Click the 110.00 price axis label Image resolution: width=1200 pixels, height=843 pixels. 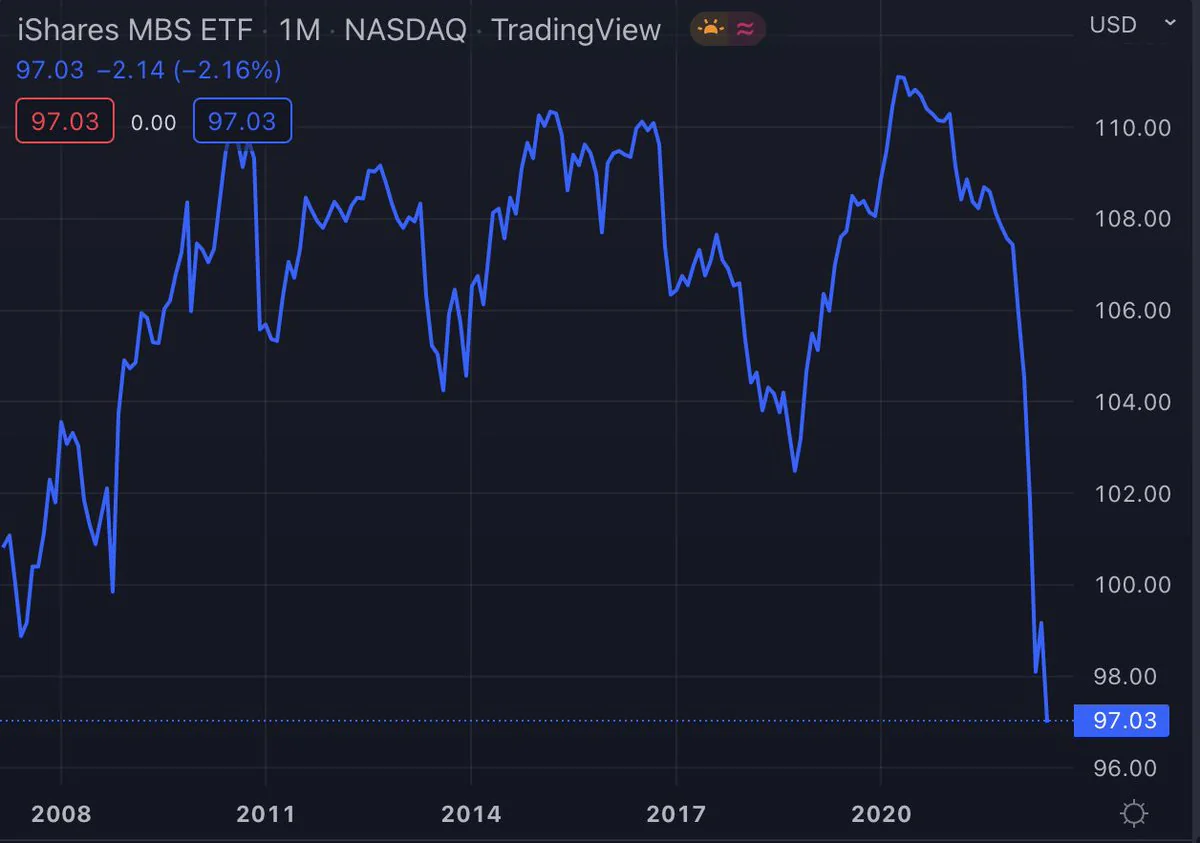[1132, 127]
